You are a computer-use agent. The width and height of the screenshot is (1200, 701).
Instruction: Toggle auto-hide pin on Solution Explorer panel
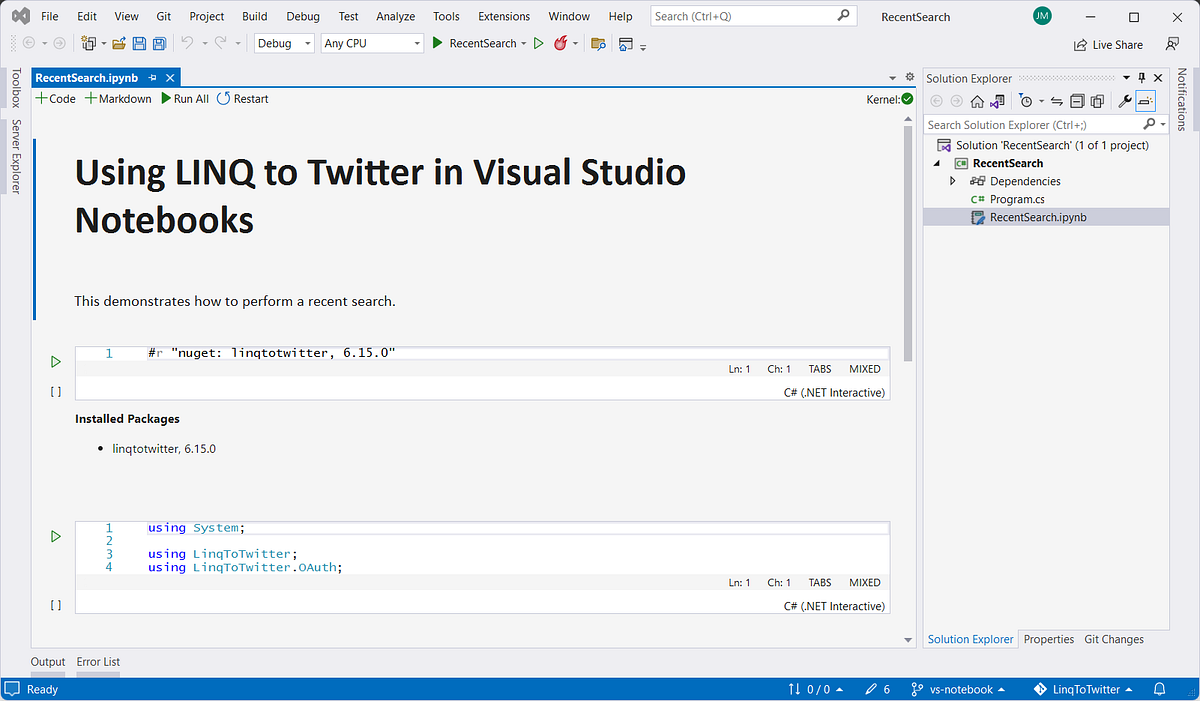click(x=1142, y=78)
